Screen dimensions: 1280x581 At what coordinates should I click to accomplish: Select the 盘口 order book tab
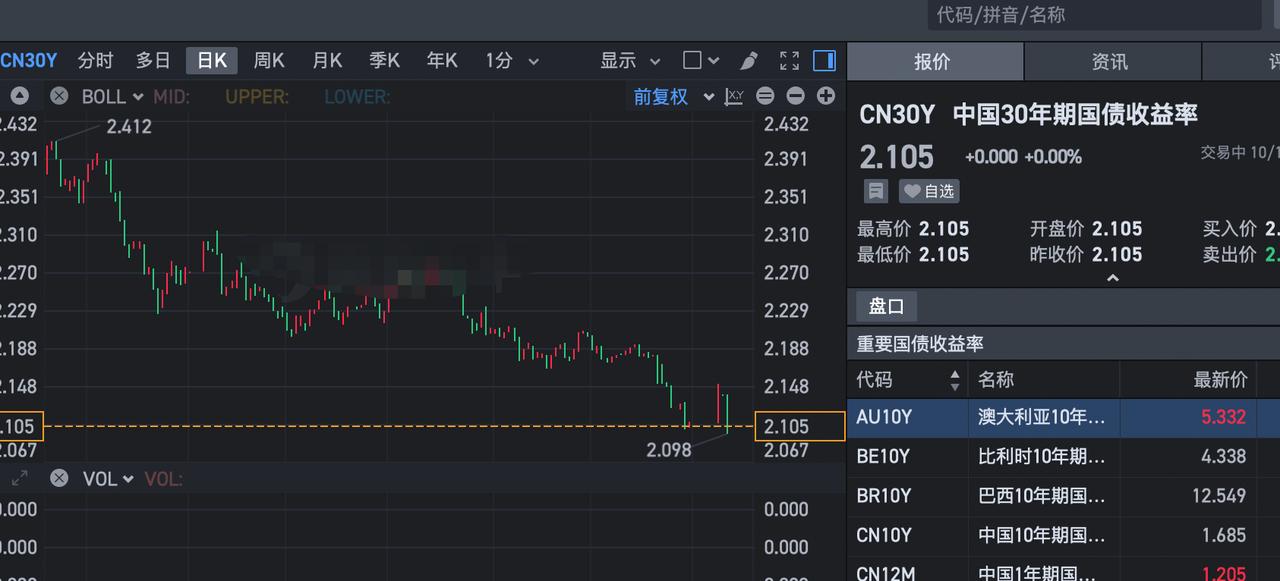[x=886, y=306]
